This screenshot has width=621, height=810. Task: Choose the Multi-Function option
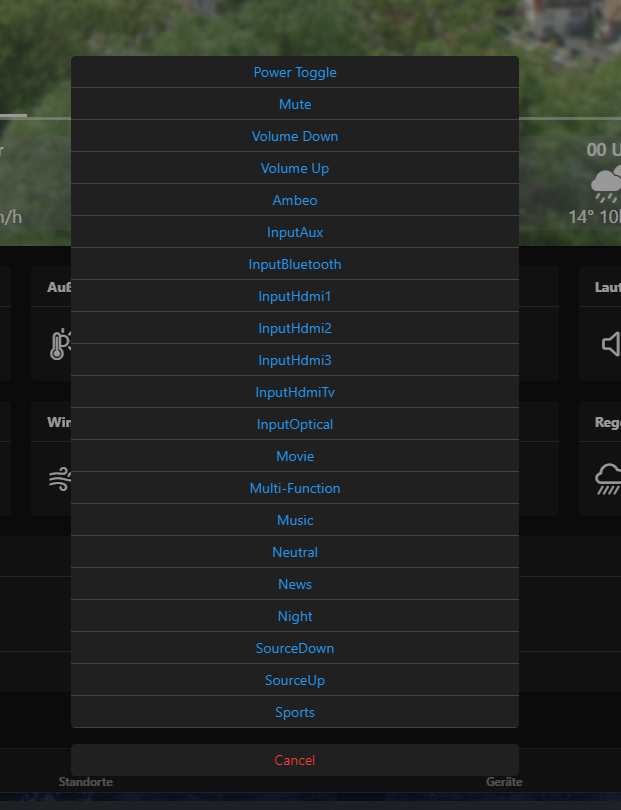(x=294, y=489)
